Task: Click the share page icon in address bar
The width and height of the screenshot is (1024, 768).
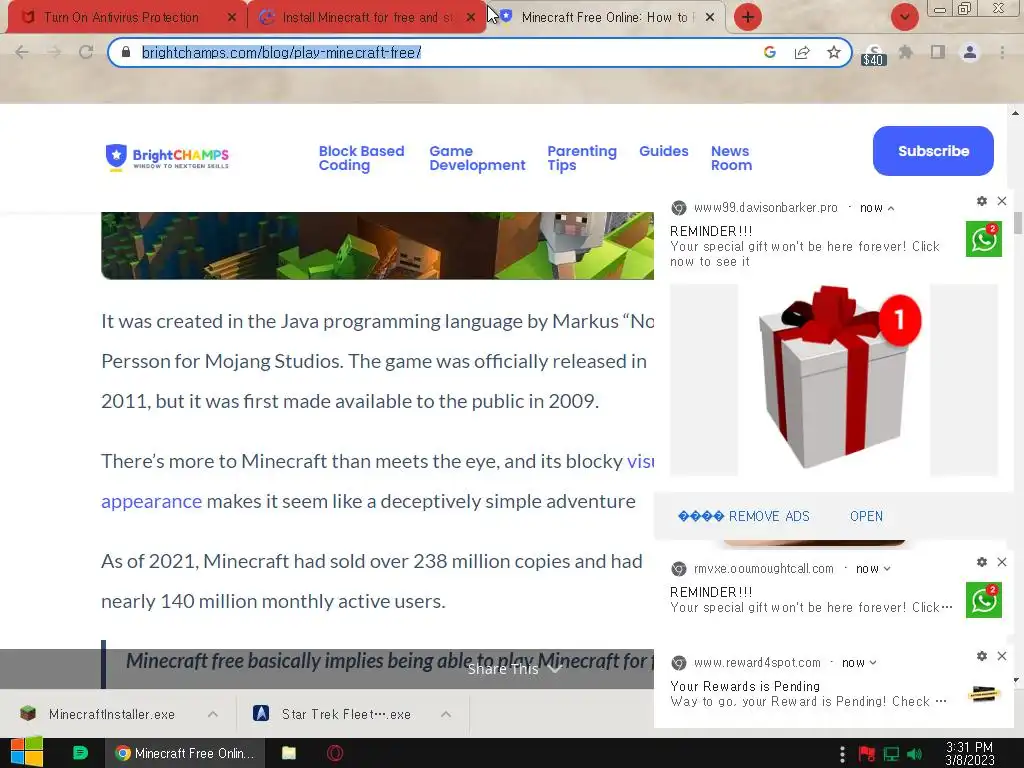Action: tap(802, 52)
